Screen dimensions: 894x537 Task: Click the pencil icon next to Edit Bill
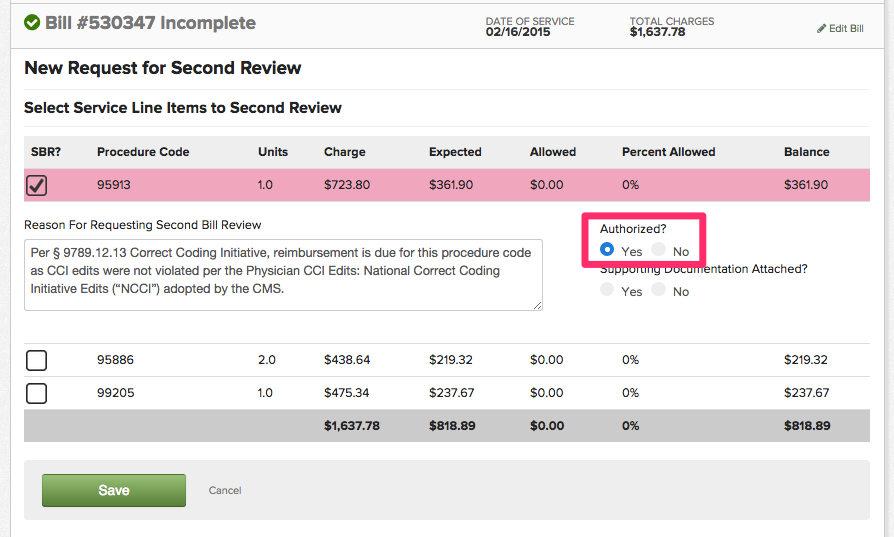tap(821, 29)
